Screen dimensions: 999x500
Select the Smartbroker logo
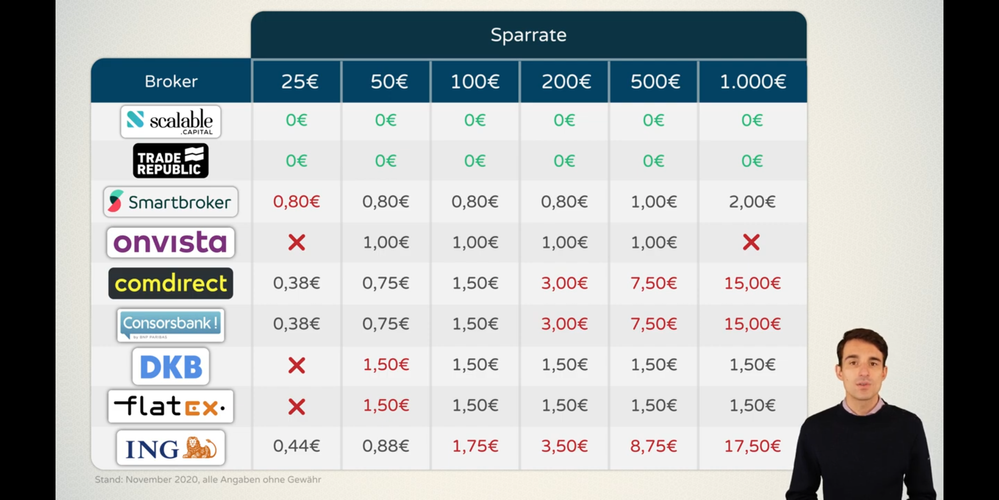click(x=170, y=202)
